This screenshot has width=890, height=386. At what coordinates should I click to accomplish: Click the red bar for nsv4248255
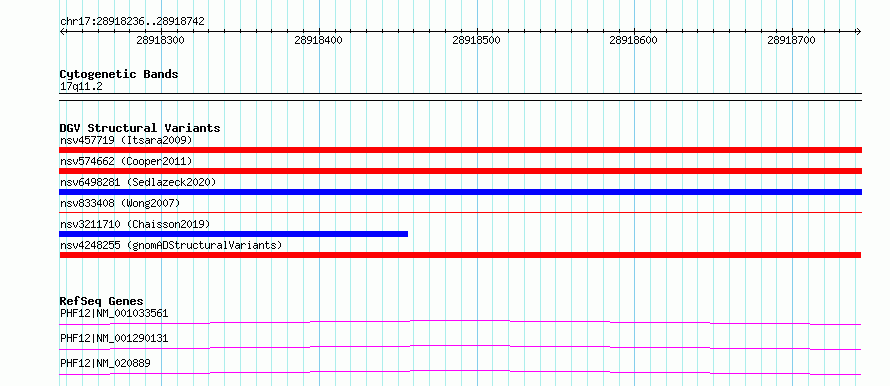pyautogui.click(x=460, y=255)
